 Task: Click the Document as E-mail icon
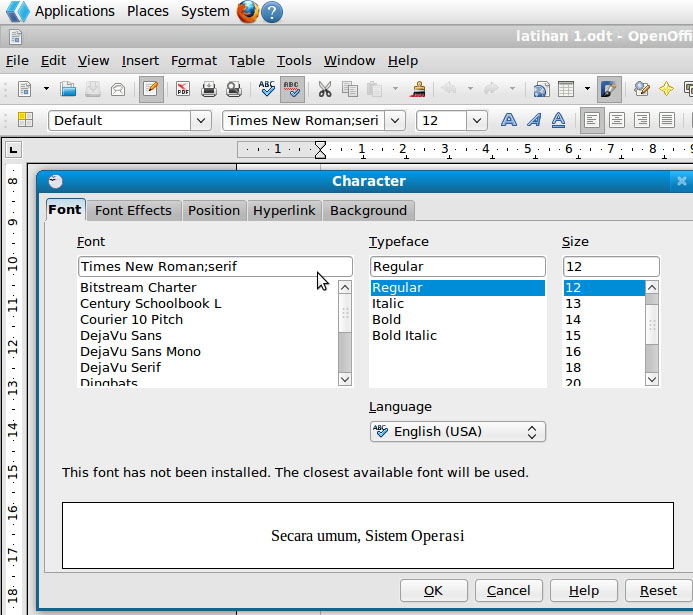click(118, 89)
